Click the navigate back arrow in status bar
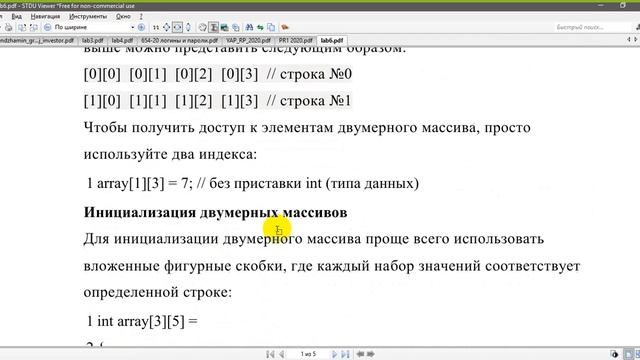Viewport: 640px width, 360px height. [x=360, y=354]
